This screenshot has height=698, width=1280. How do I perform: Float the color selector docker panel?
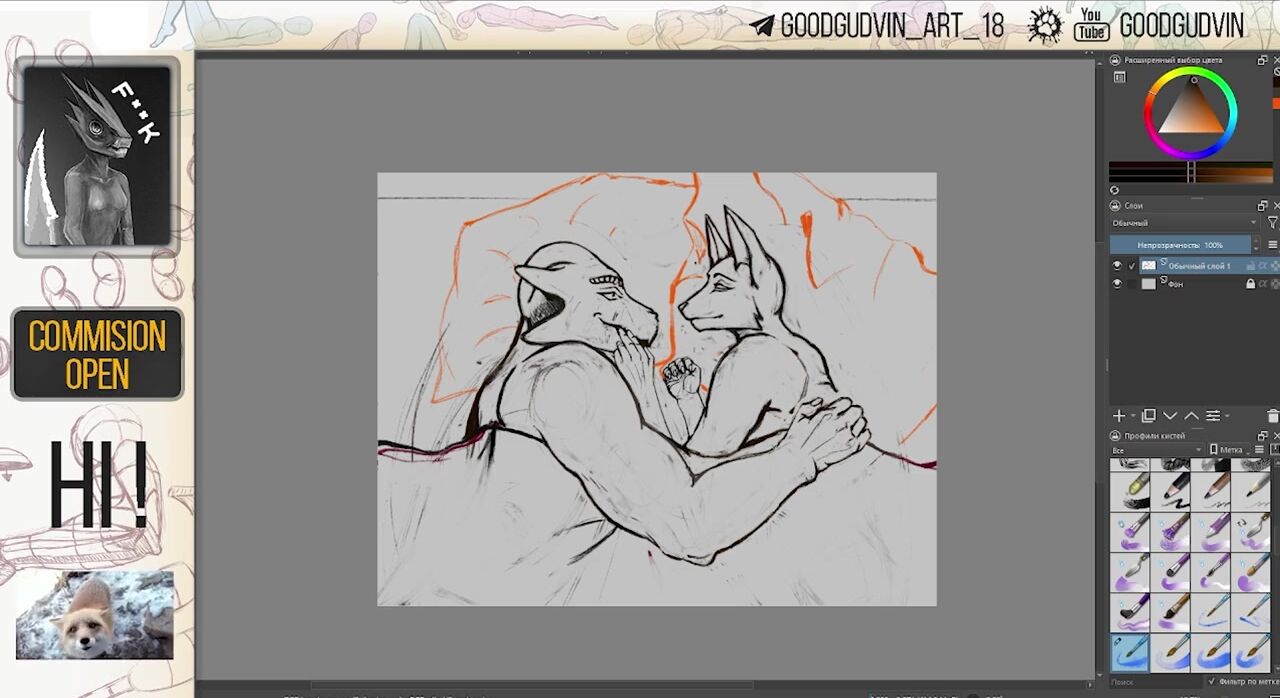pyautogui.click(x=1262, y=61)
